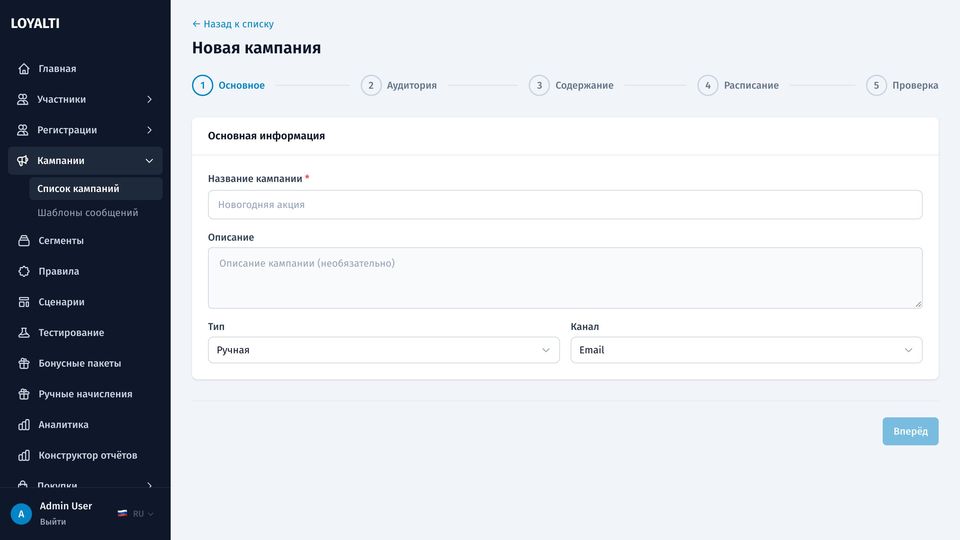Click the LOYALTI logo
Screen dimensions: 960x540
point(35,23)
